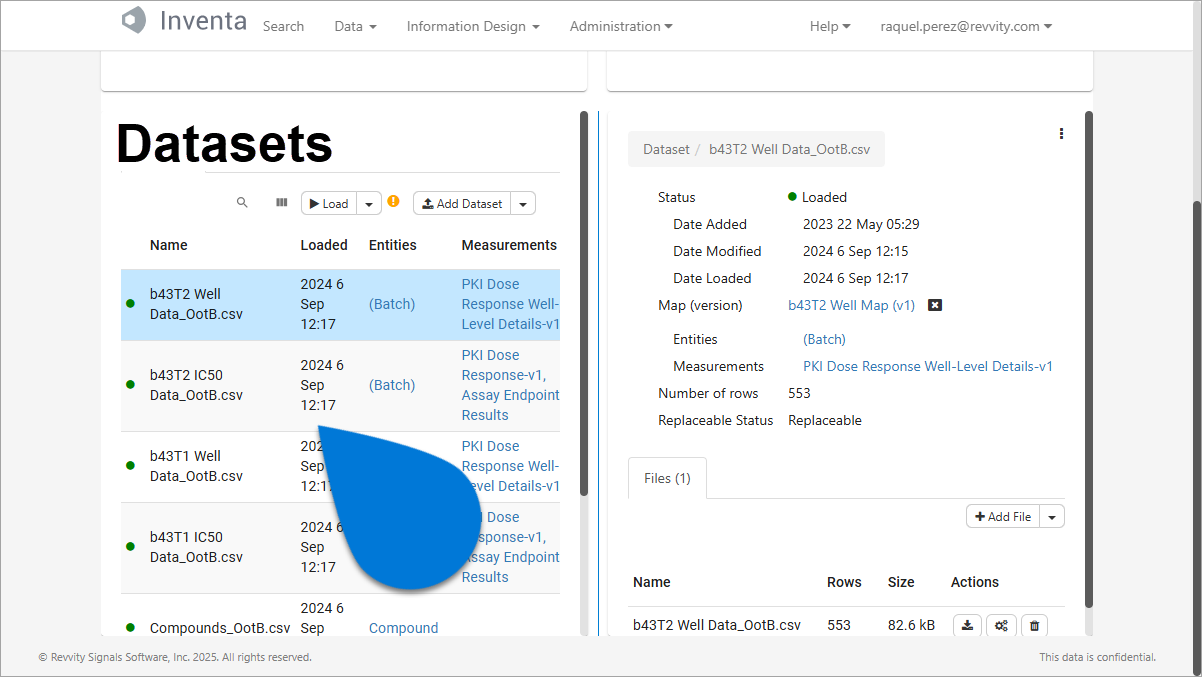Open file processing gears icon under Actions

point(1001,625)
